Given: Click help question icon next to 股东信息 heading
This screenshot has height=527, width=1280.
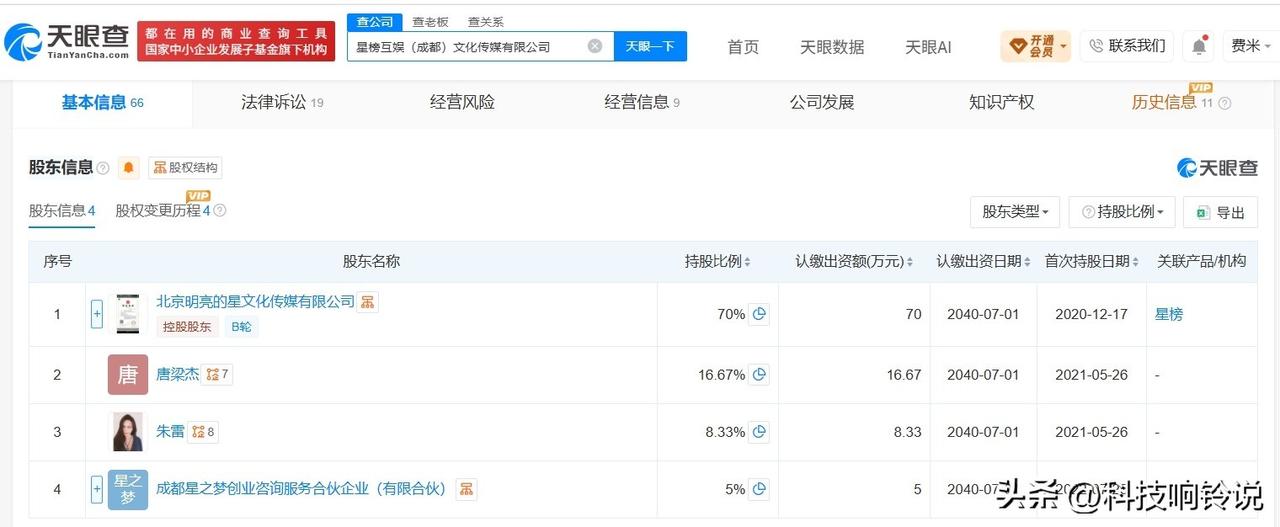Looking at the screenshot, I should tap(103, 168).
